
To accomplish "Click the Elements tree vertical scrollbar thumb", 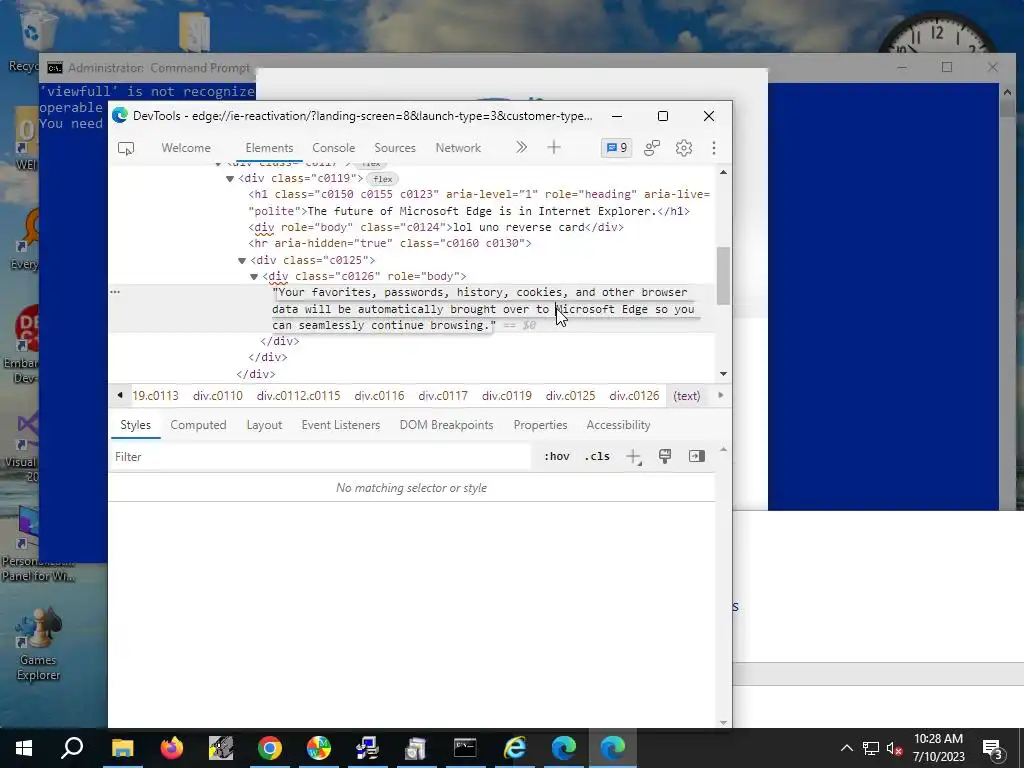I will tap(724, 276).
